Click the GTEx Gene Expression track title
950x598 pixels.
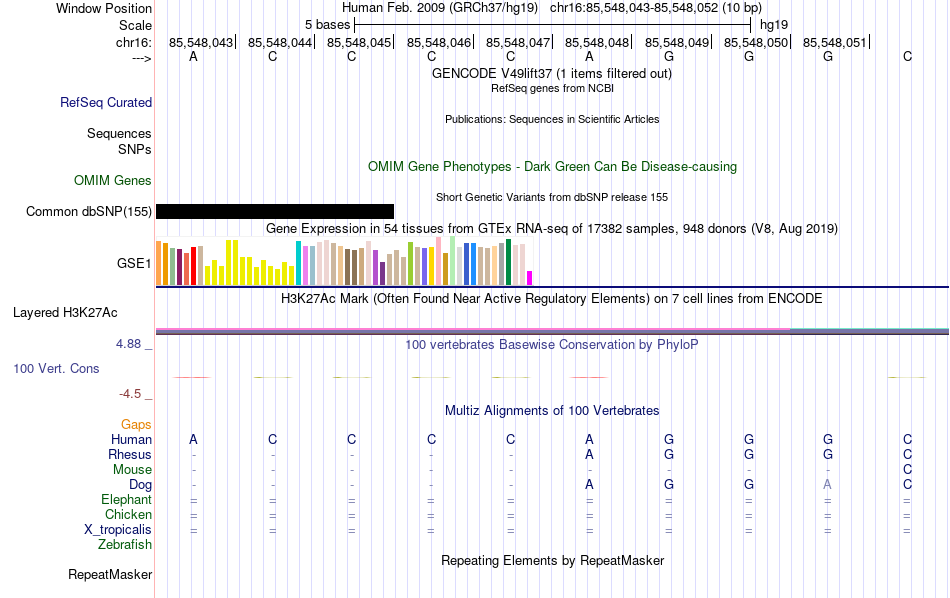[552, 228]
